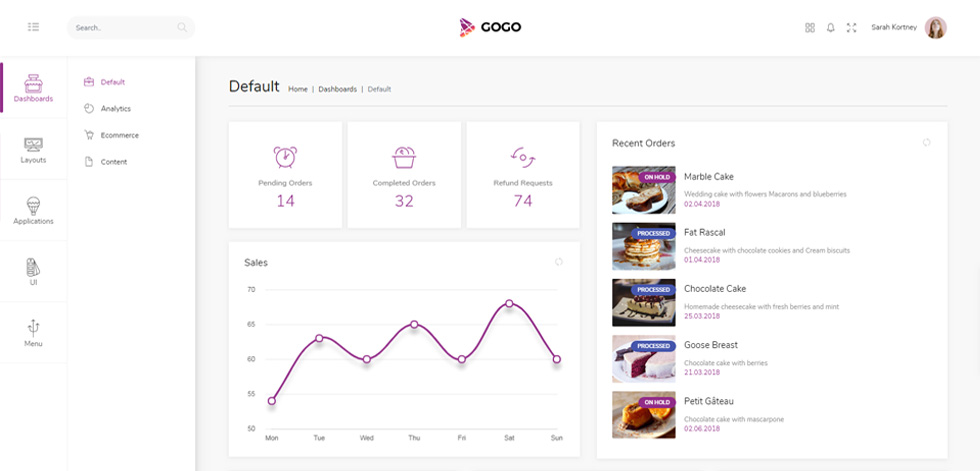Open the notifications bell
The image size is (980, 471).
pos(831,27)
